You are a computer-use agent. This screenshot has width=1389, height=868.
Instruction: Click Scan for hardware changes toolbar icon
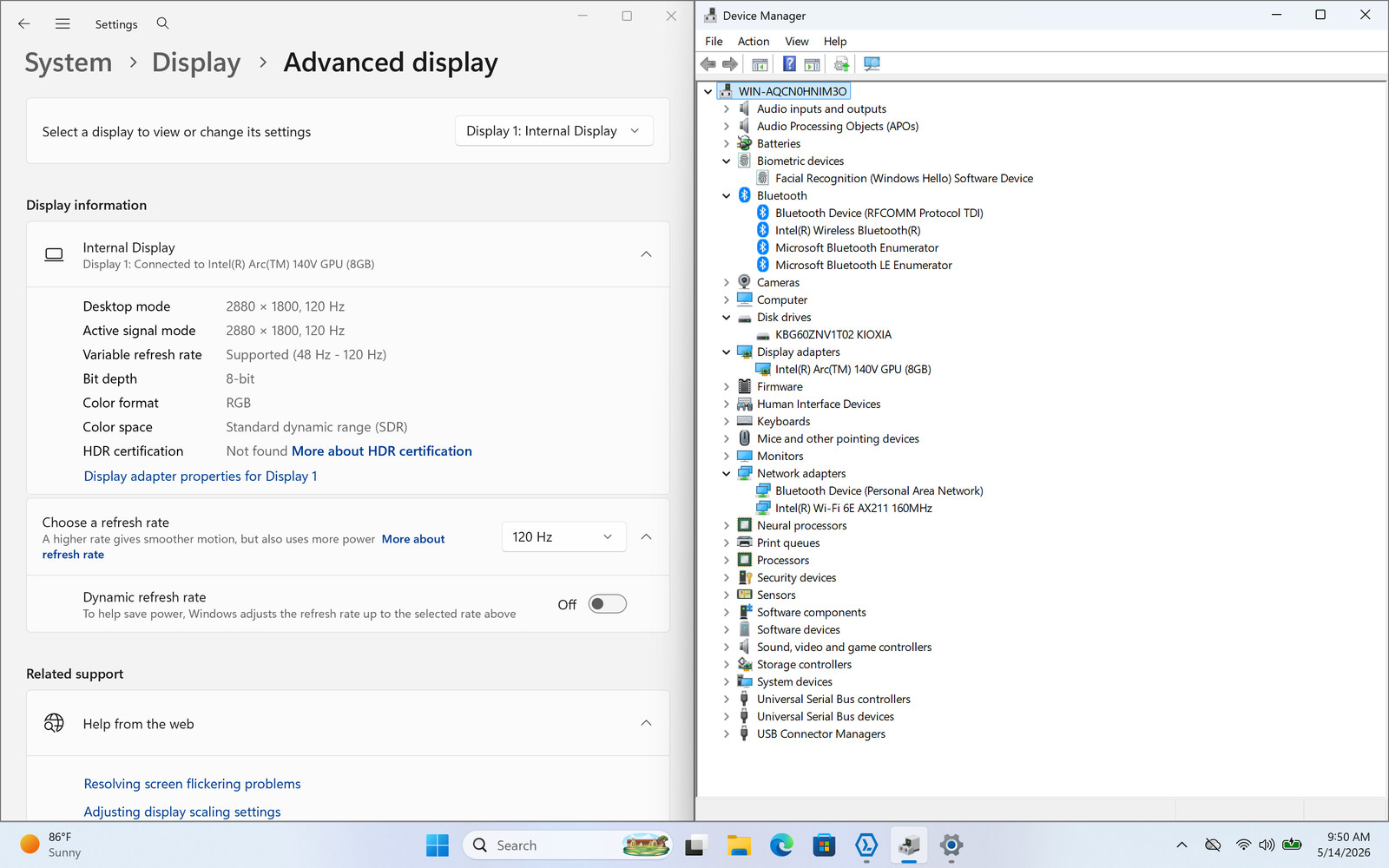click(x=872, y=64)
